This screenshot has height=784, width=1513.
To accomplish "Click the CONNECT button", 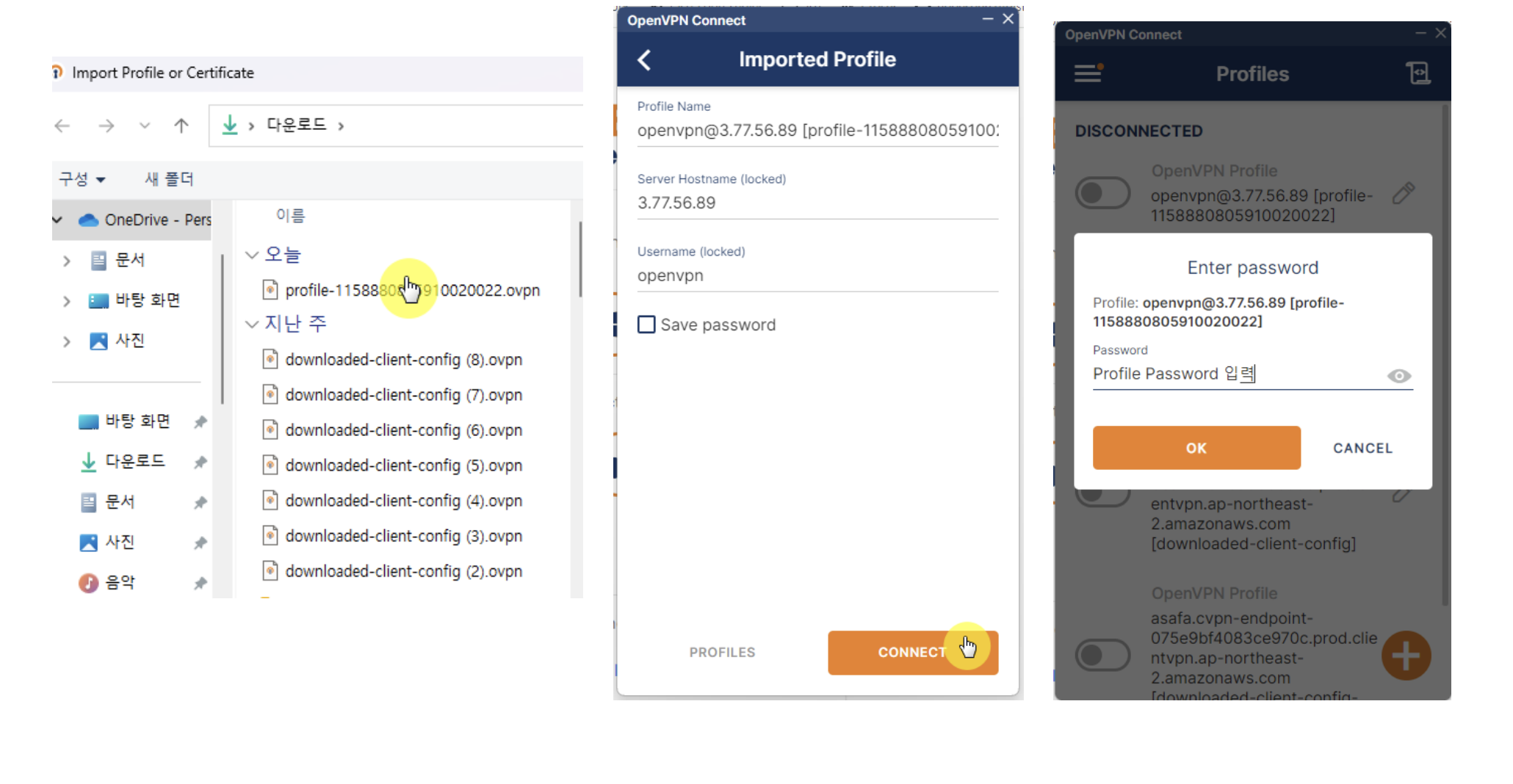I will pyautogui.click(x=913, y=653).
